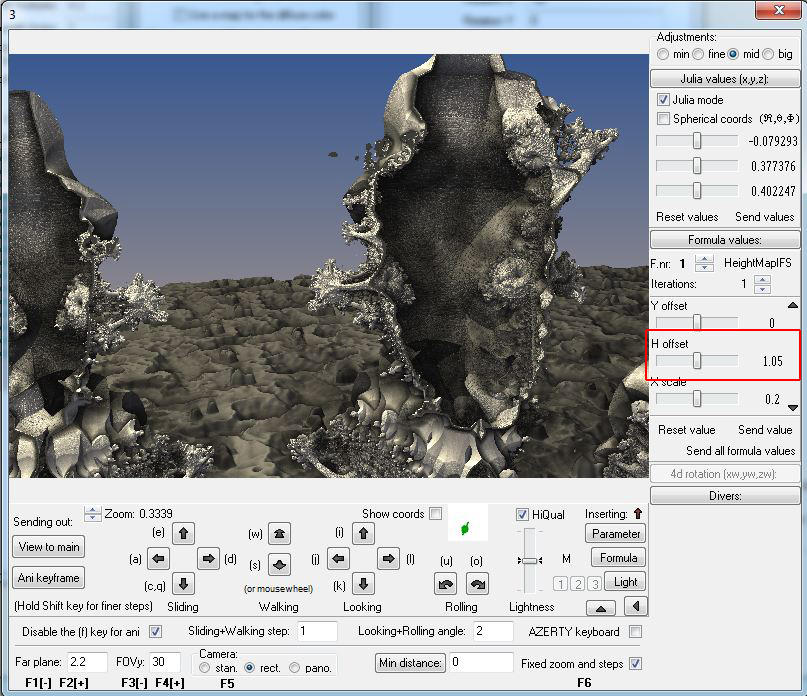
Task: Look down using the (k) arrow
Action: tap(363, 584)
